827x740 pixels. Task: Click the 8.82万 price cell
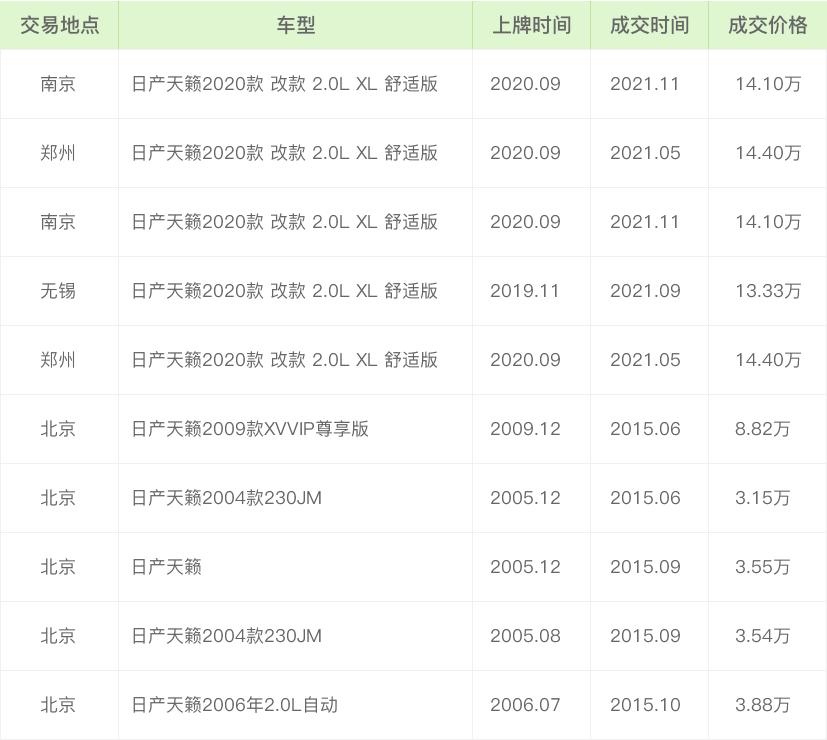[762, 429]
